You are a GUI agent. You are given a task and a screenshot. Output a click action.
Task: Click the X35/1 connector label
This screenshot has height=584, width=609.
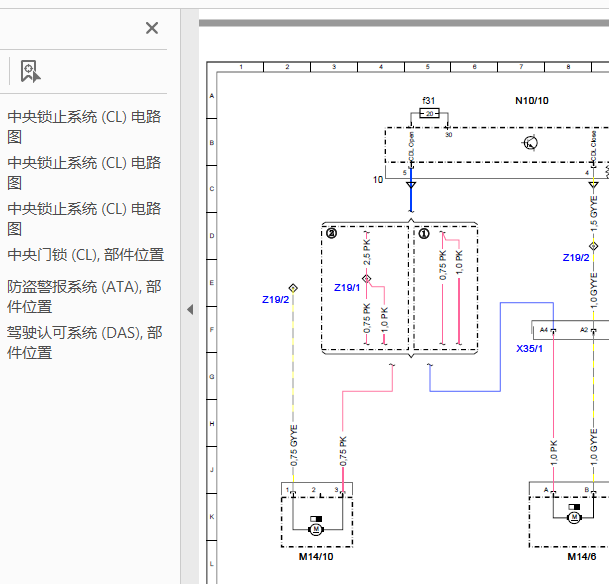coord(529,348)
